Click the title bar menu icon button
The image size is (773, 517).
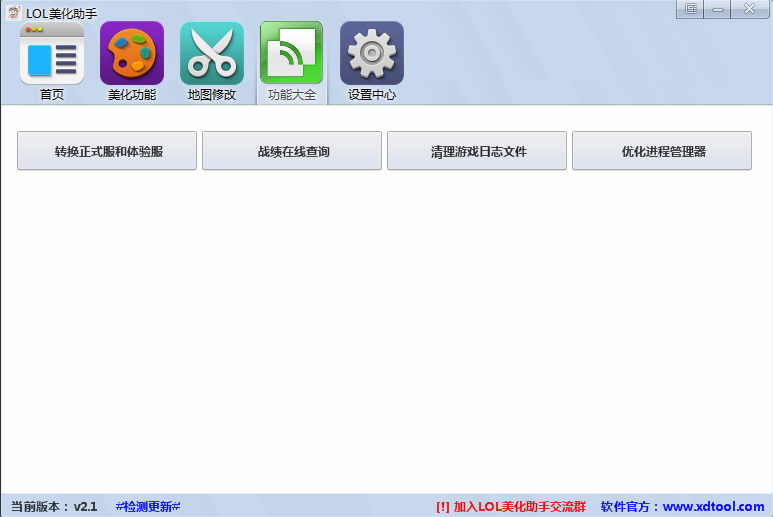[691, 9]
